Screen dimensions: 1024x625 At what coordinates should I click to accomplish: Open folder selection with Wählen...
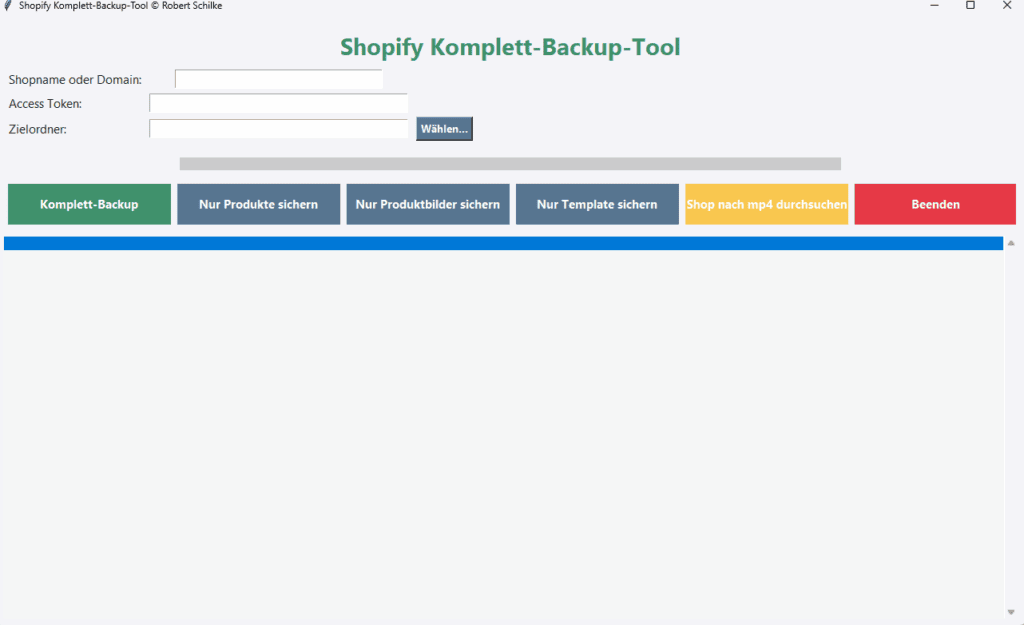coord(444,128)
